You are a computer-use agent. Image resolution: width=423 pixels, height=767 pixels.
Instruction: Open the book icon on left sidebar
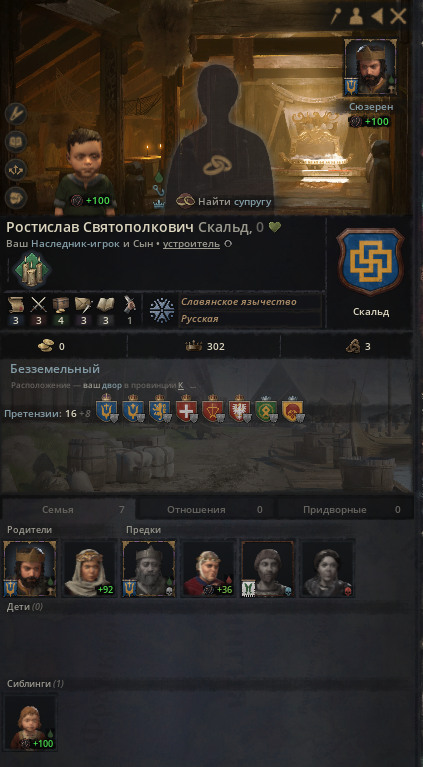pyautogui.click(x=16, y=142)
